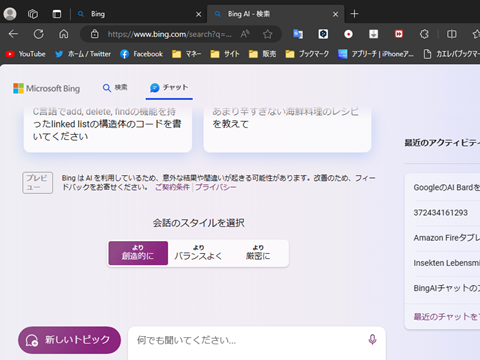Open the YouTube bookmark
This screenshot has height=360, width=480.
(x=25, y=54)
